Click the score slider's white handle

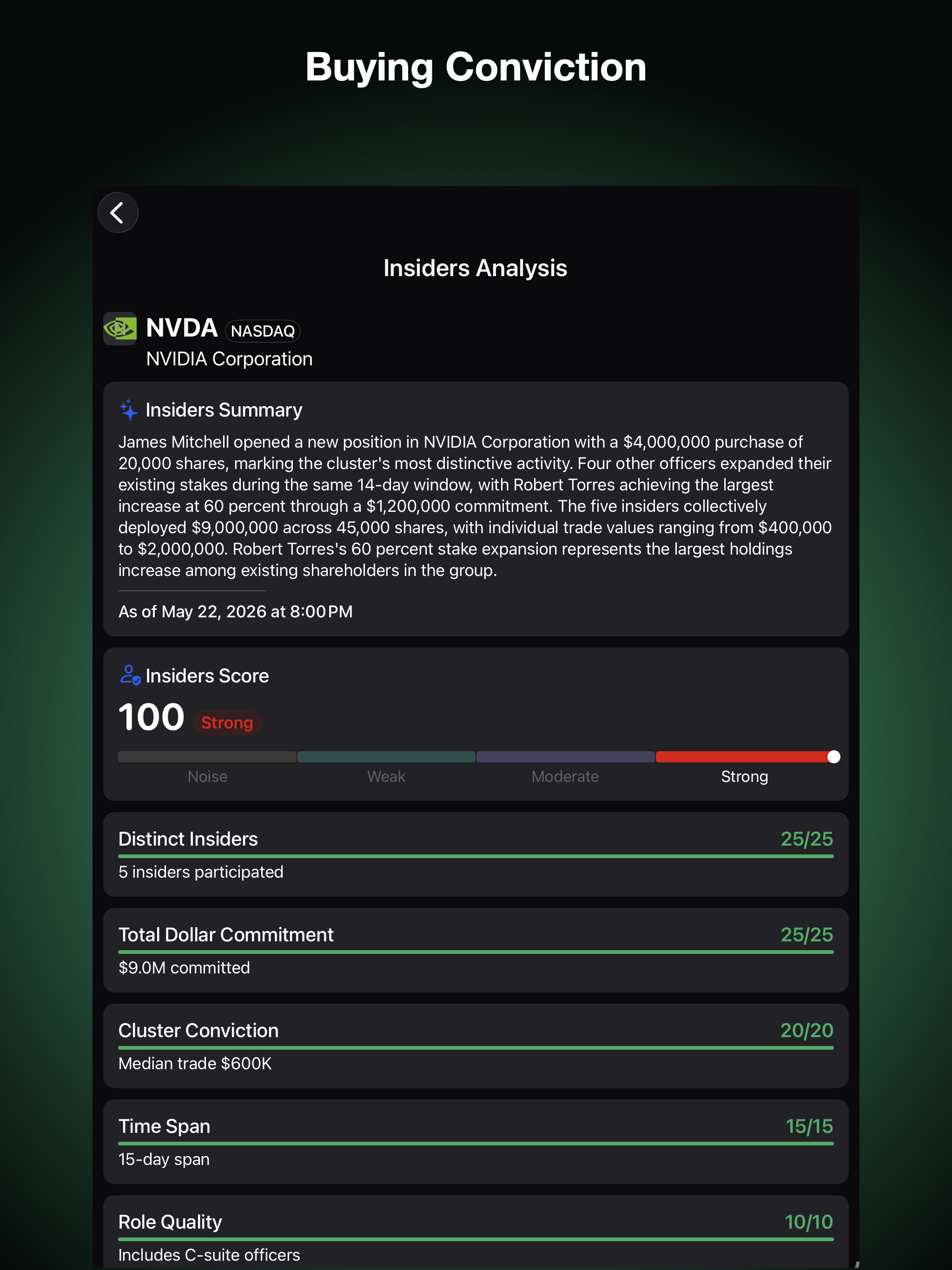[834, 757]
